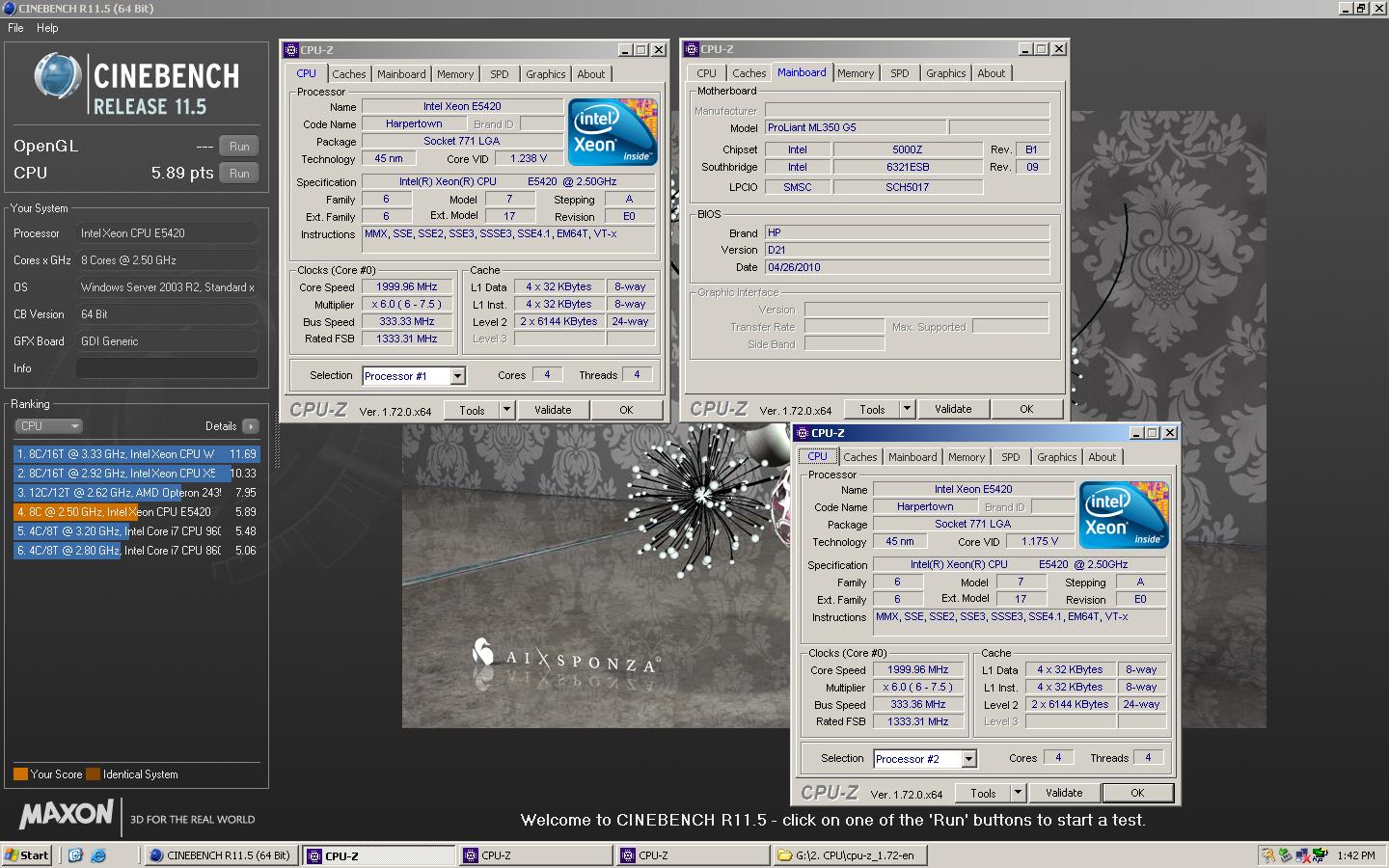Screen dimensions: 1389x868
Task: Launch Internet Explorer from quick launch
Action: 97,855
